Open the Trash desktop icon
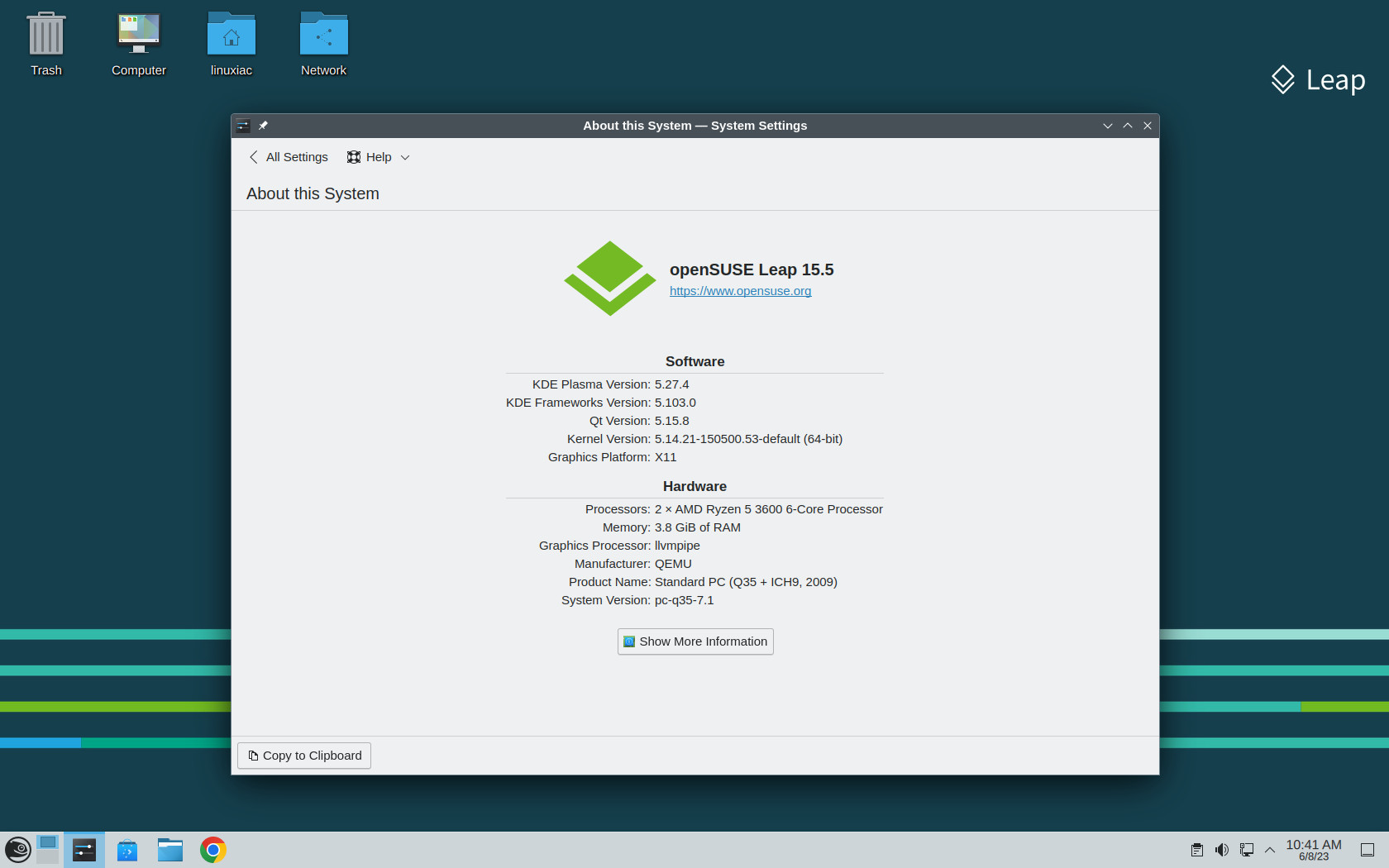The height and width of the screenshot is (868, 1389). [x=46, y=45]
